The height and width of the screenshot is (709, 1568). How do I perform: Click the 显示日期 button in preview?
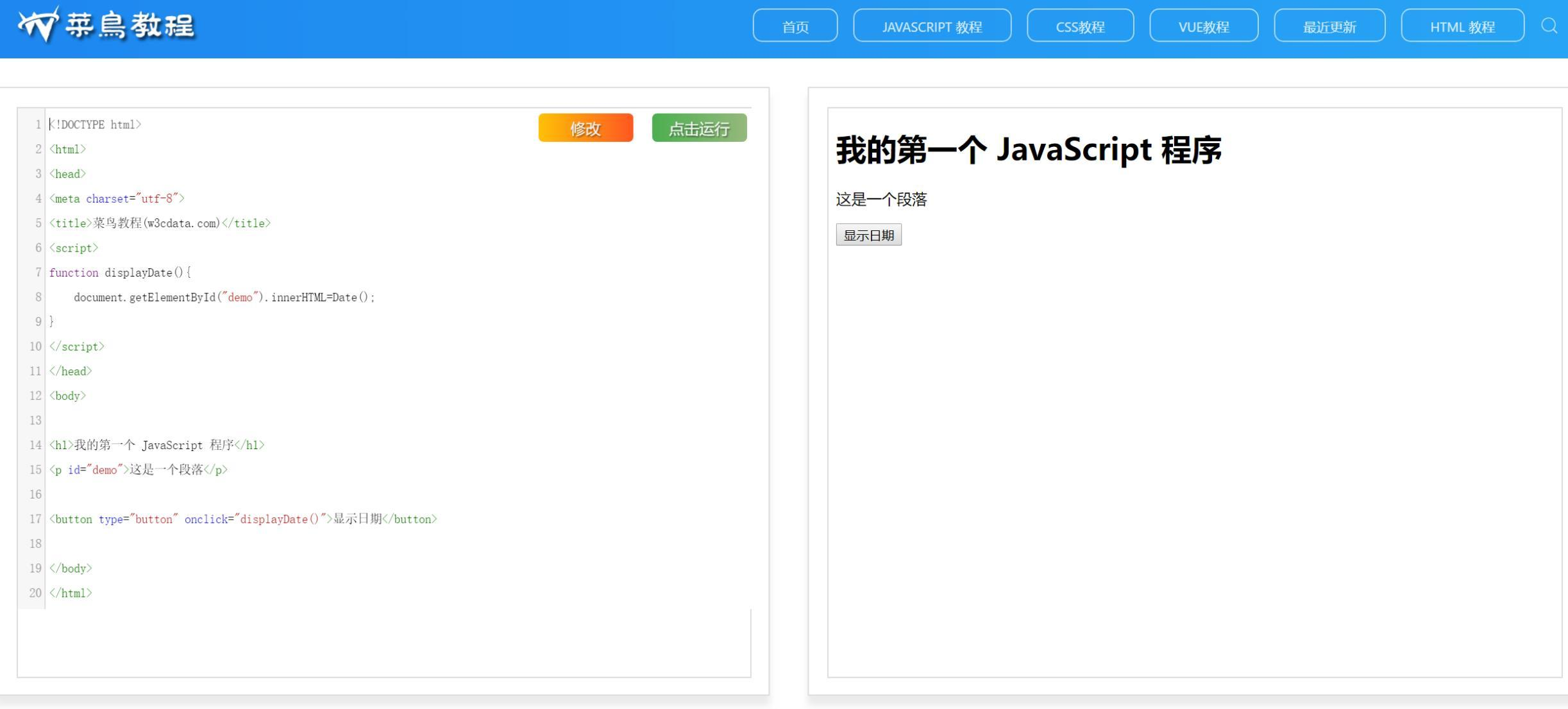point(868,235)
